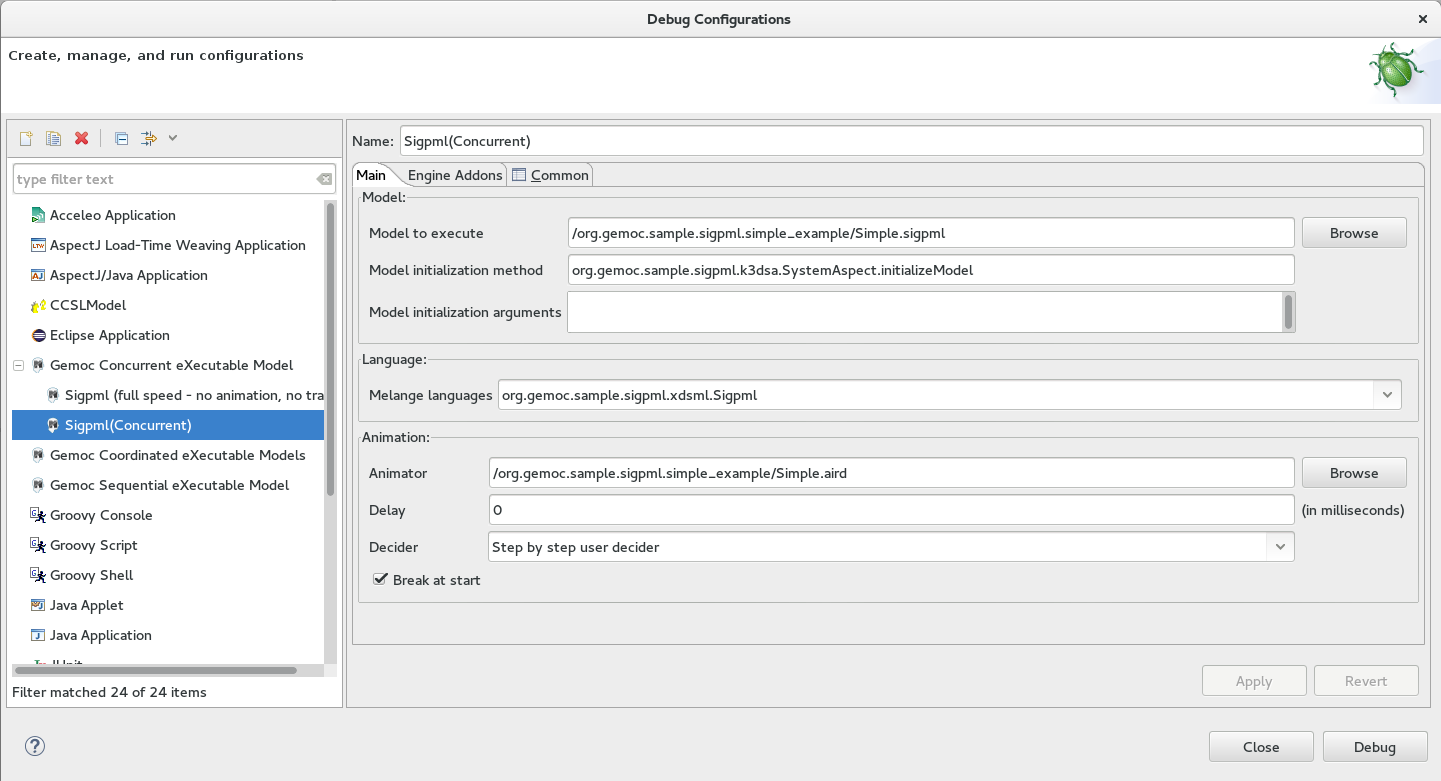
Task: Collapse all configuration types
Action: 120,138
